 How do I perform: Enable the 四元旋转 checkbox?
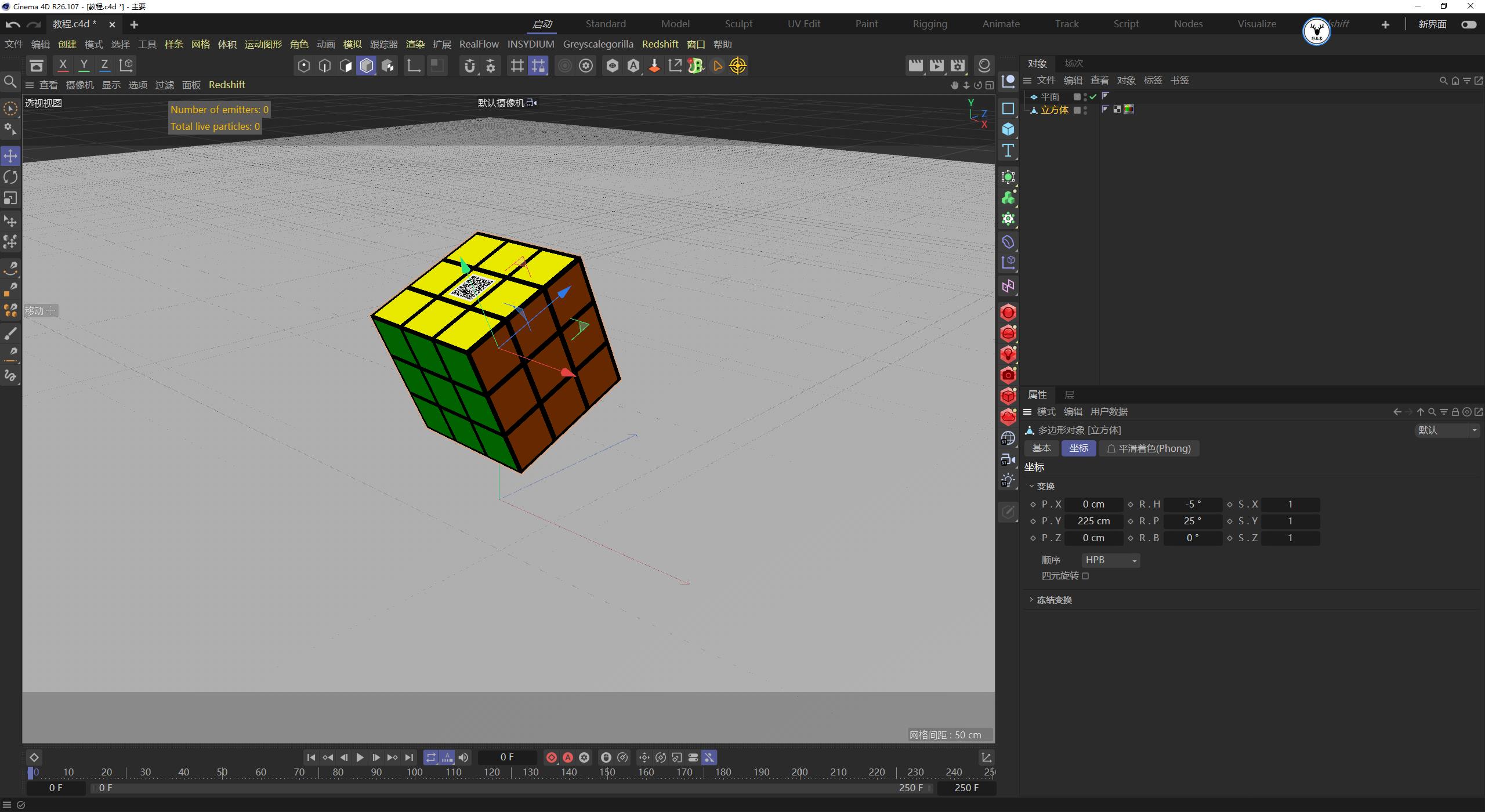pos(1086,575)
